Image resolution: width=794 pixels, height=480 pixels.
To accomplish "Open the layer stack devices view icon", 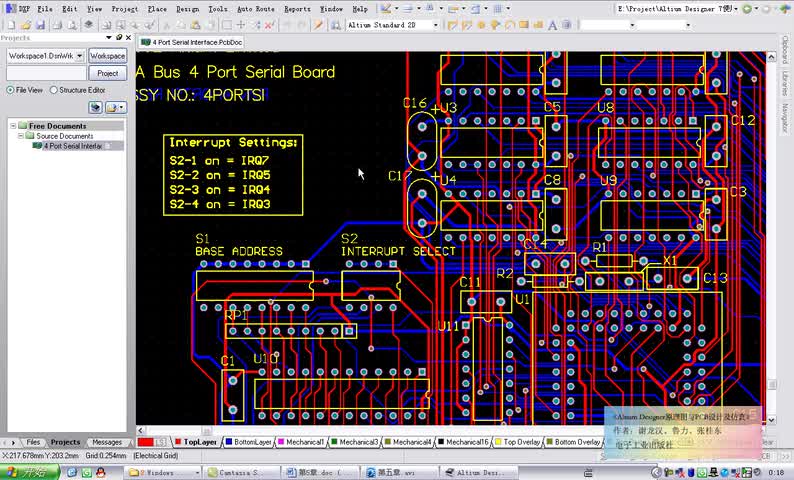I will [89, 25].
